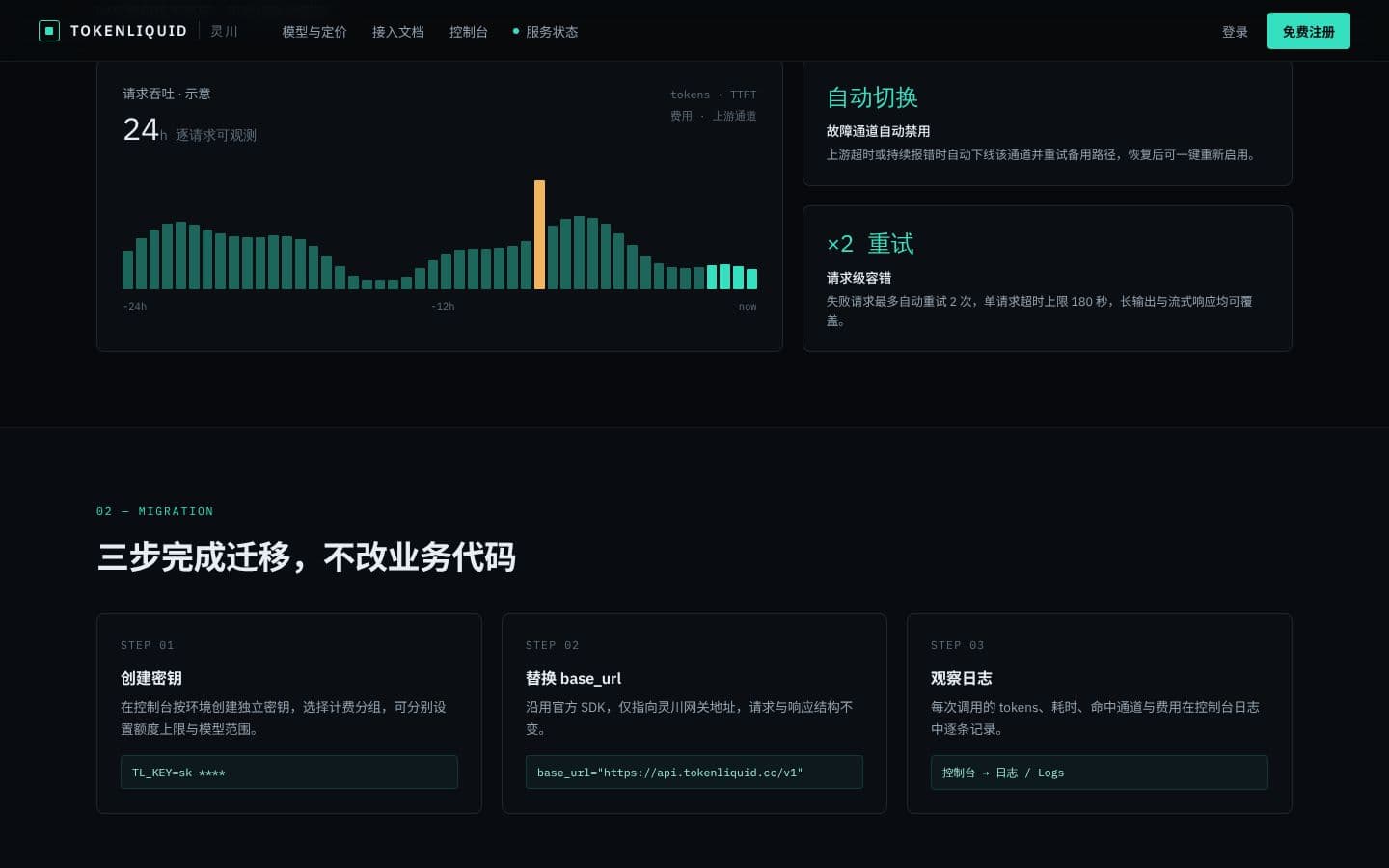This screenshot has height=868, width=1389.
Task: Click the 请求吞吐 · 示意 chart title
Action: tap(167, 94)
